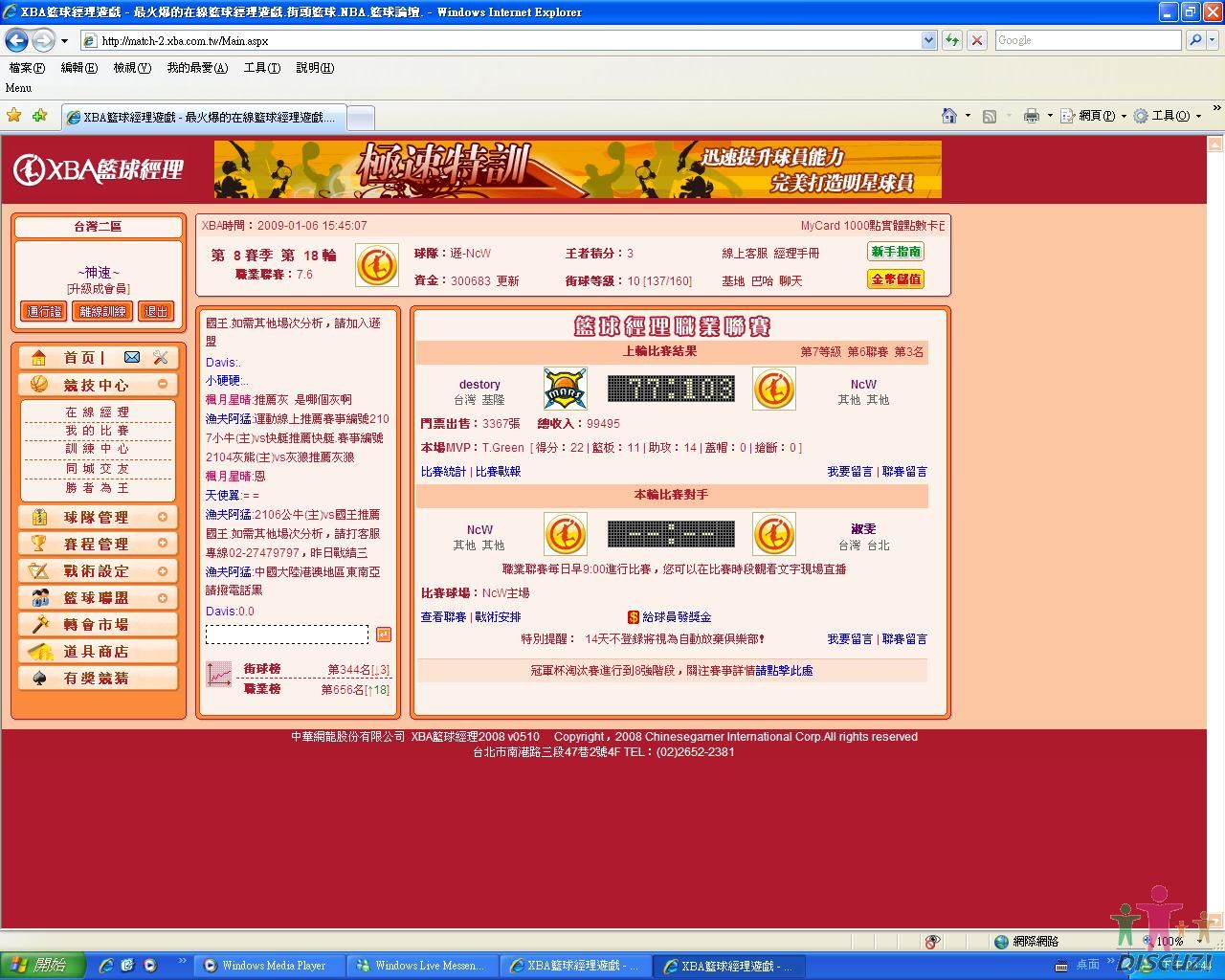Click the 新手指南 button
This screenshot has width=1225, height=980.
point(896,252)
